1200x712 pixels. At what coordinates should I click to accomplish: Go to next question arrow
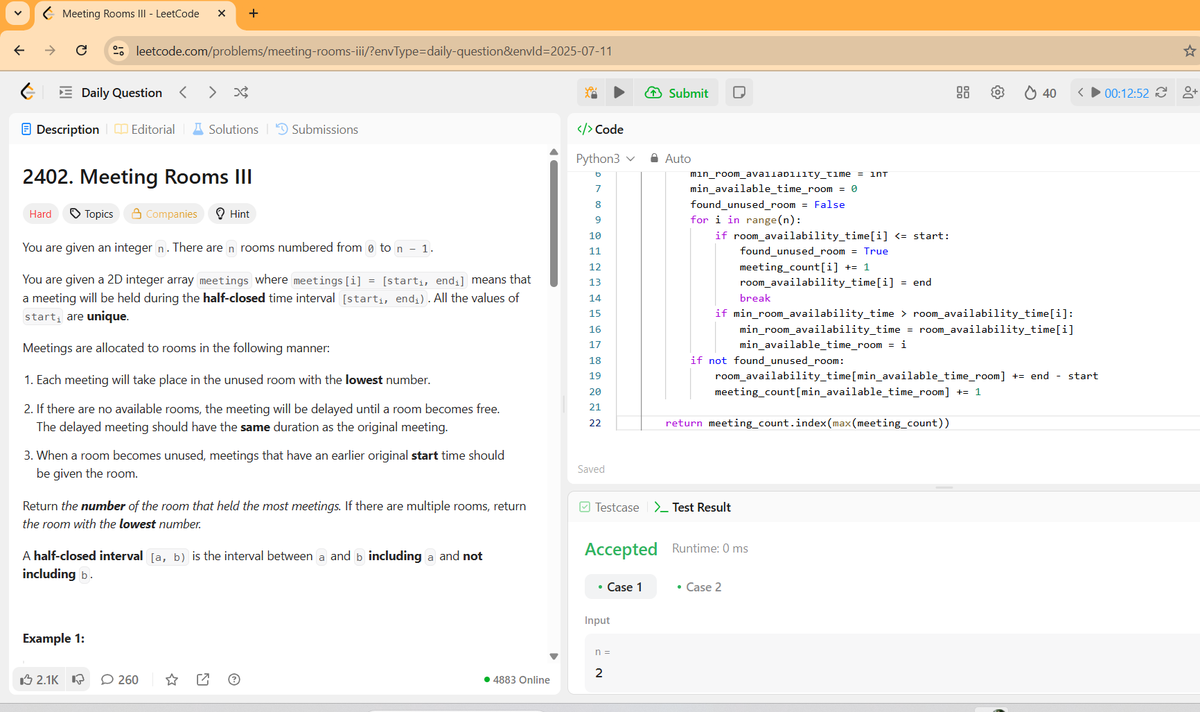(212, 93)
